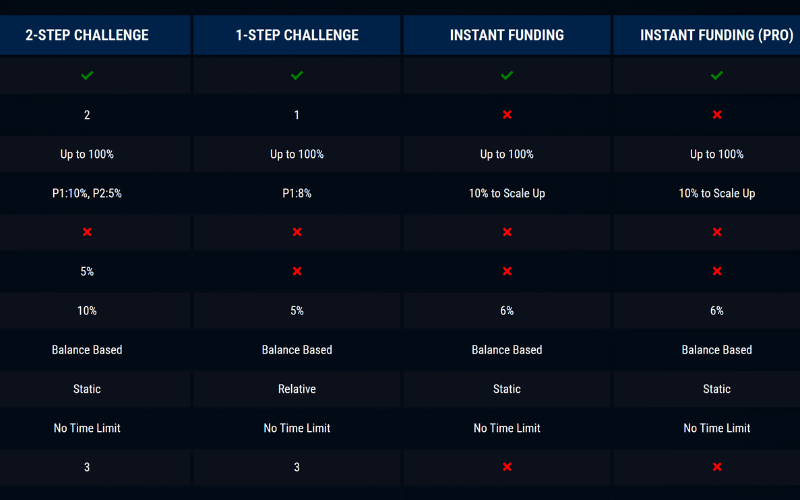Click 'No Time Limit' under 1-Step Challenge
Image resolution: width=800 pixels, height=500 pixels.
point(297,428)
